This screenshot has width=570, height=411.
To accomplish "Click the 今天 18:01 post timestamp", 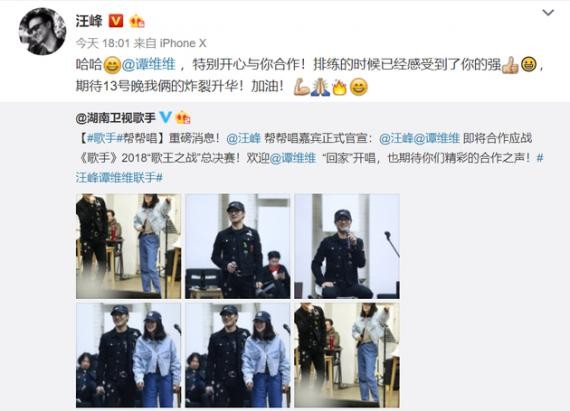I will pyautogui.click(x=103, y=43).
